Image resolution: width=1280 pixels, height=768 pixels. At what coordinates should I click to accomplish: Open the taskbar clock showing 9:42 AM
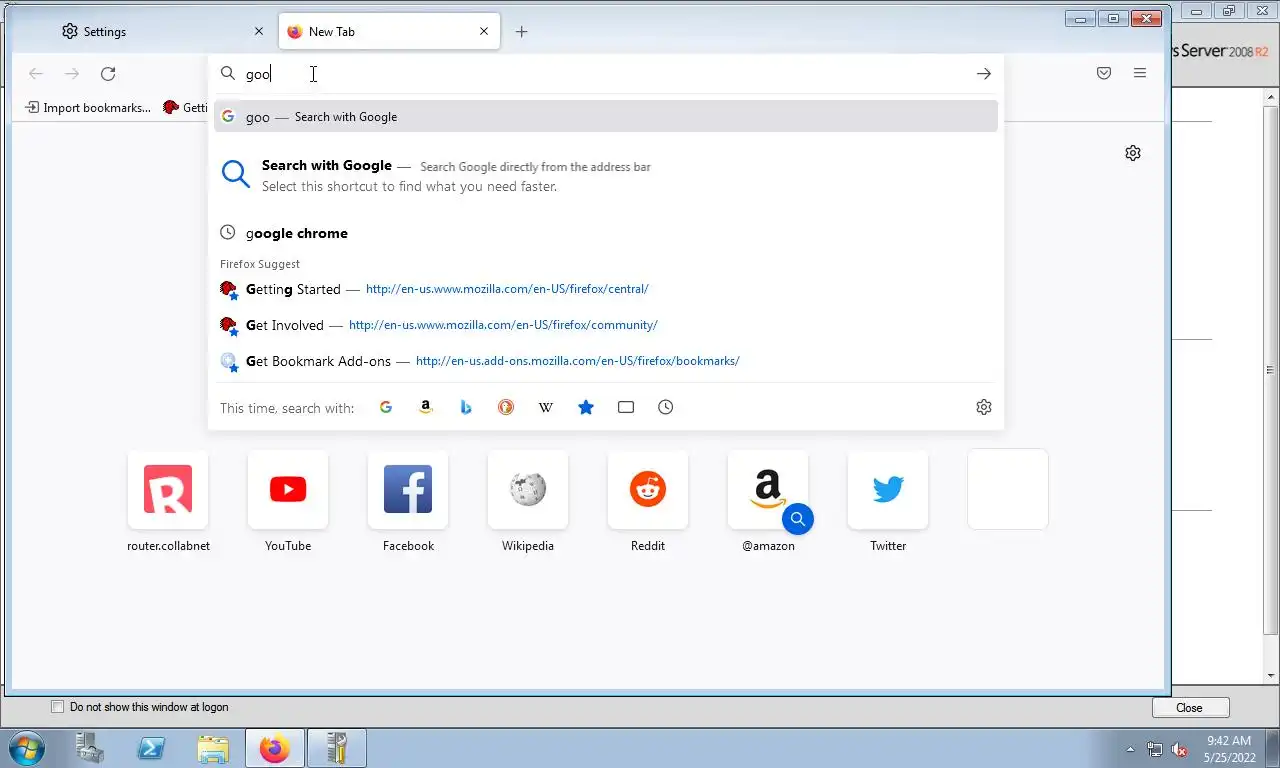coord(1229,749)
